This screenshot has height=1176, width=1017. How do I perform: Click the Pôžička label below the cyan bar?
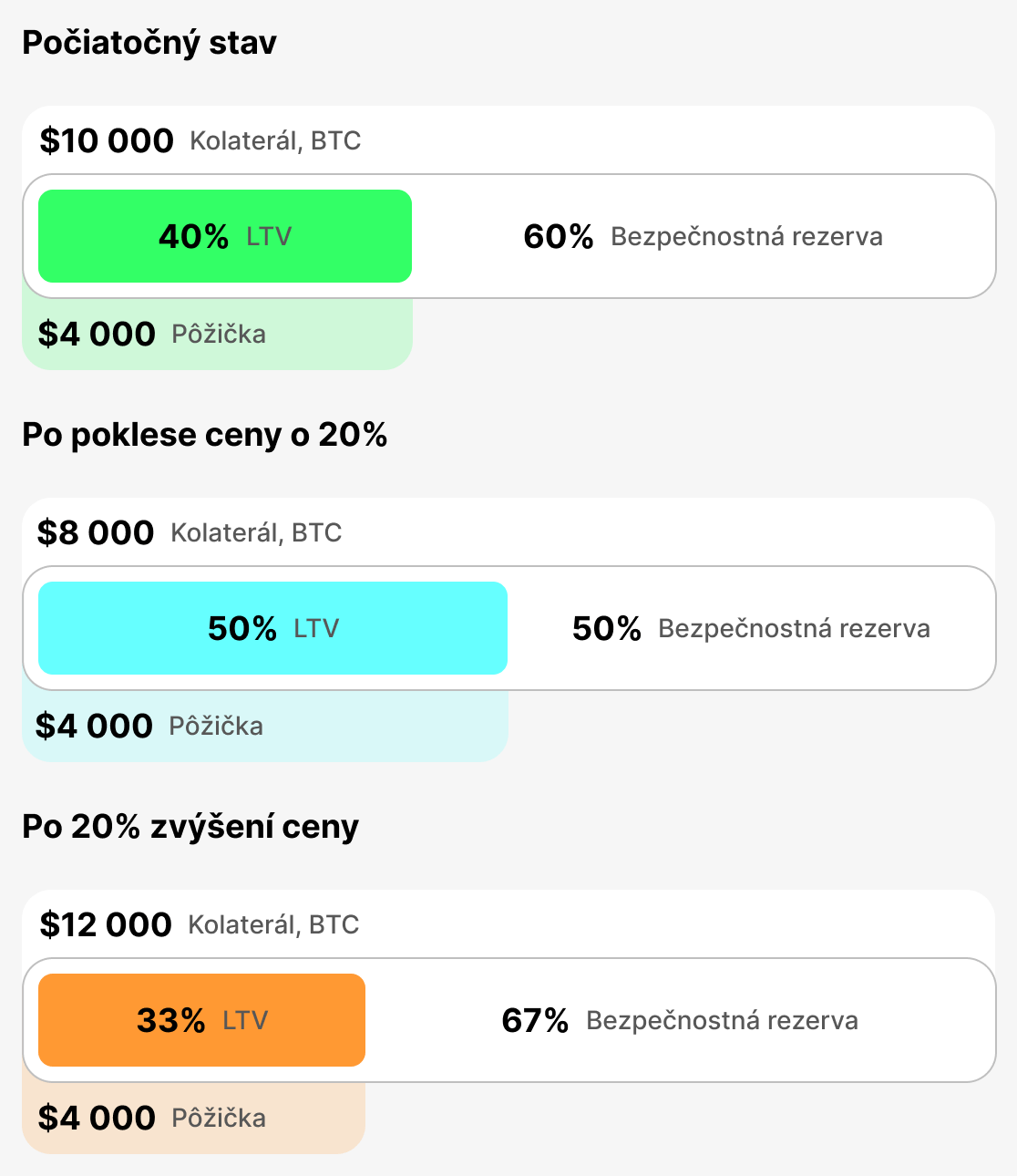(216, 727)
